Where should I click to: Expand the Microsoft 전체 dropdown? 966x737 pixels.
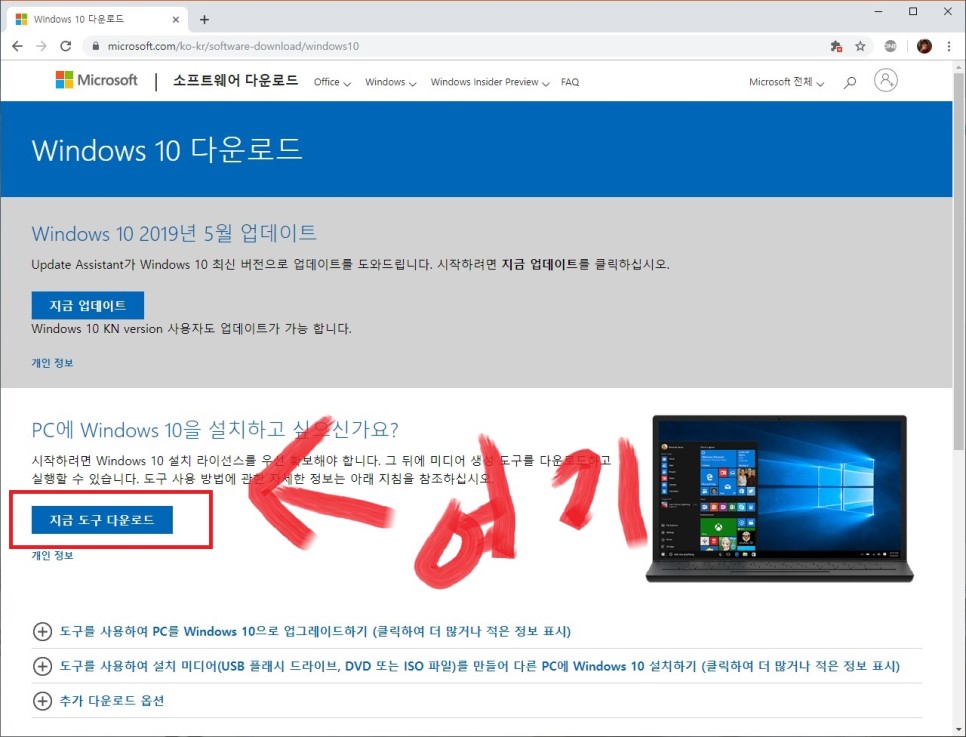787,82
